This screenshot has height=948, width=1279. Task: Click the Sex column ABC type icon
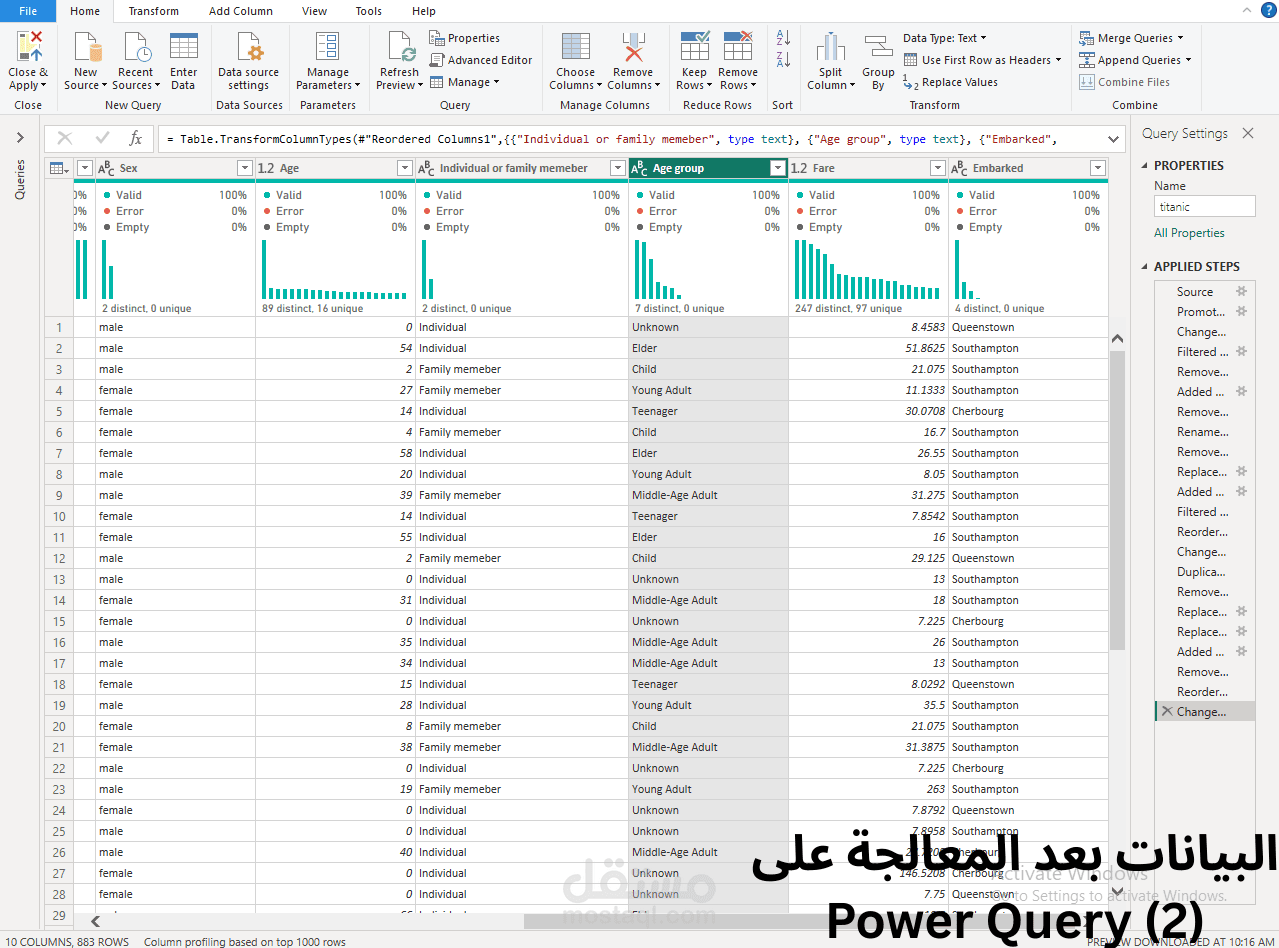coord(106,168)
